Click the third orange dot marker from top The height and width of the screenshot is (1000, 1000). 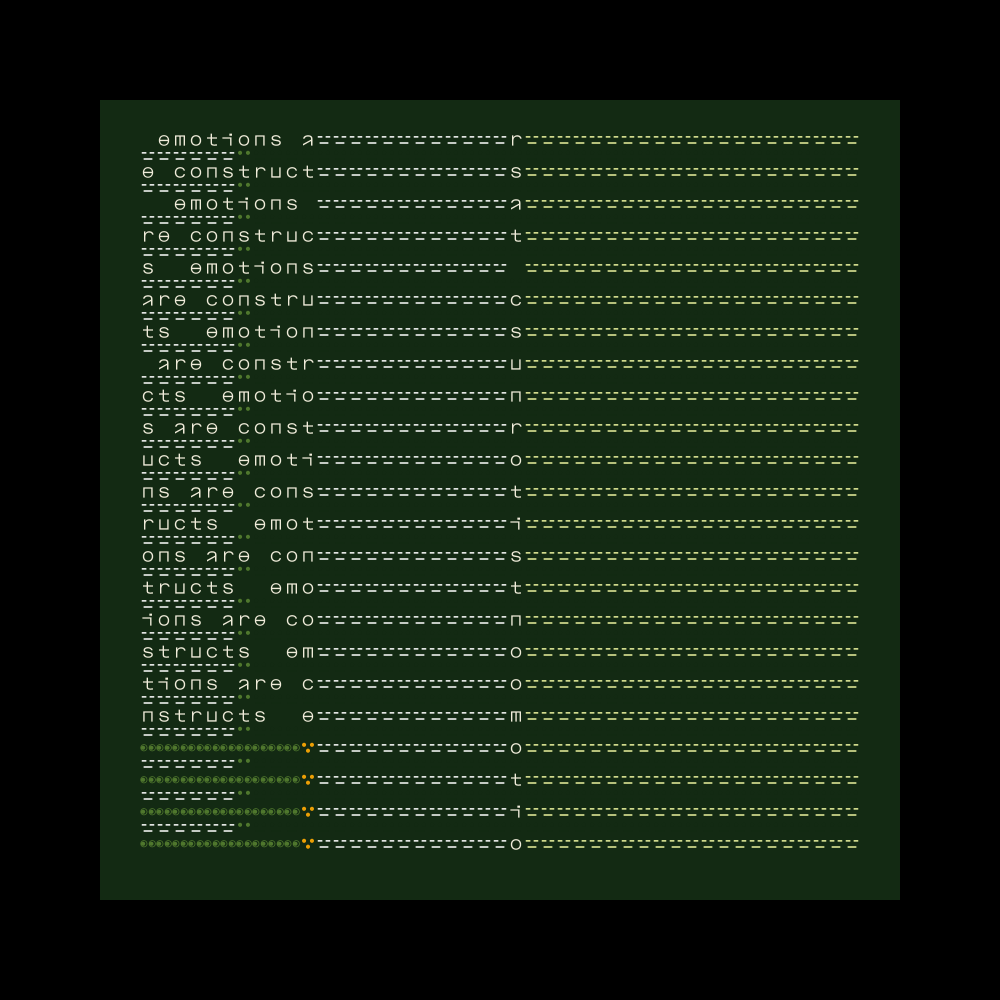click(x=308, y=811)
